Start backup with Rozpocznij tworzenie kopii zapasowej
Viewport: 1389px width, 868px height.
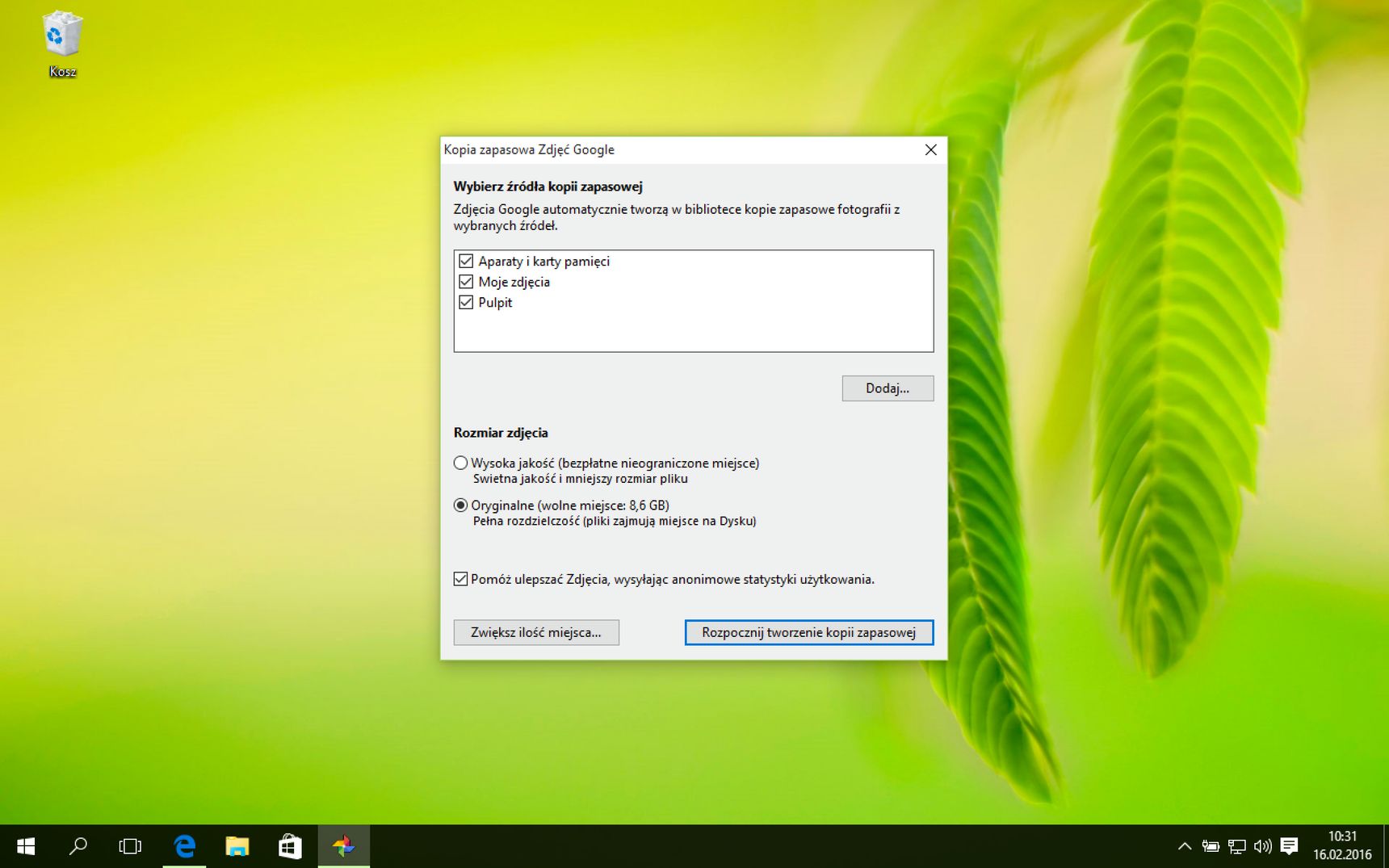[x=808, y=632]
